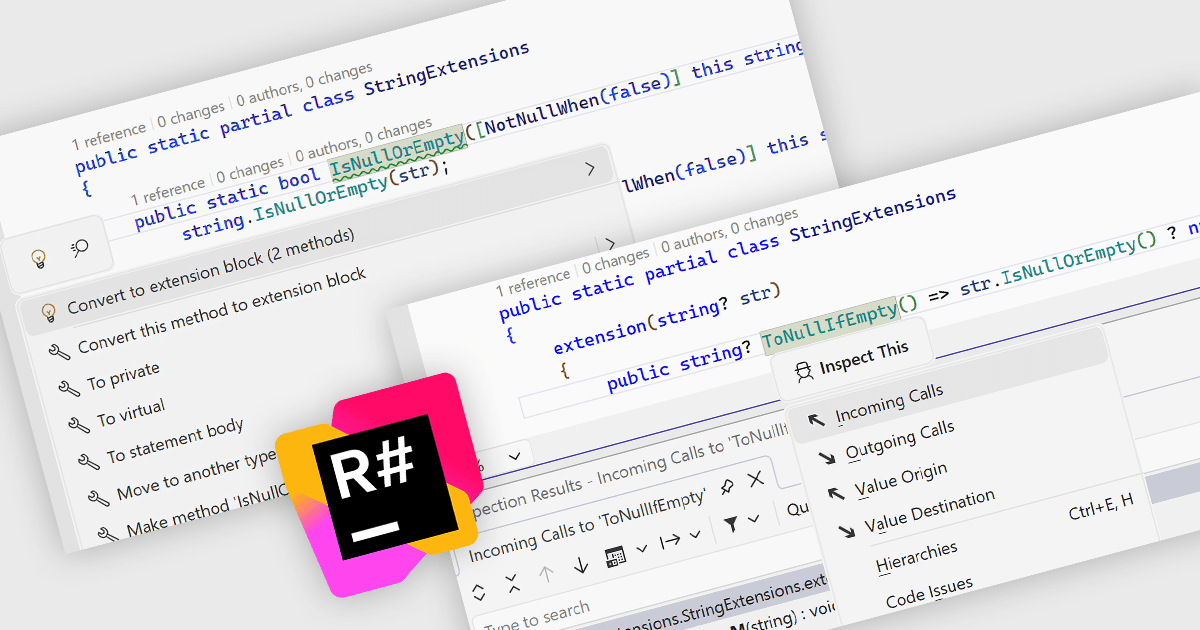Image resolution: width=1200 pixels, height=630 pixels.
Task: Go to previous result with up arrow
Action: click(x=546, y=574)
